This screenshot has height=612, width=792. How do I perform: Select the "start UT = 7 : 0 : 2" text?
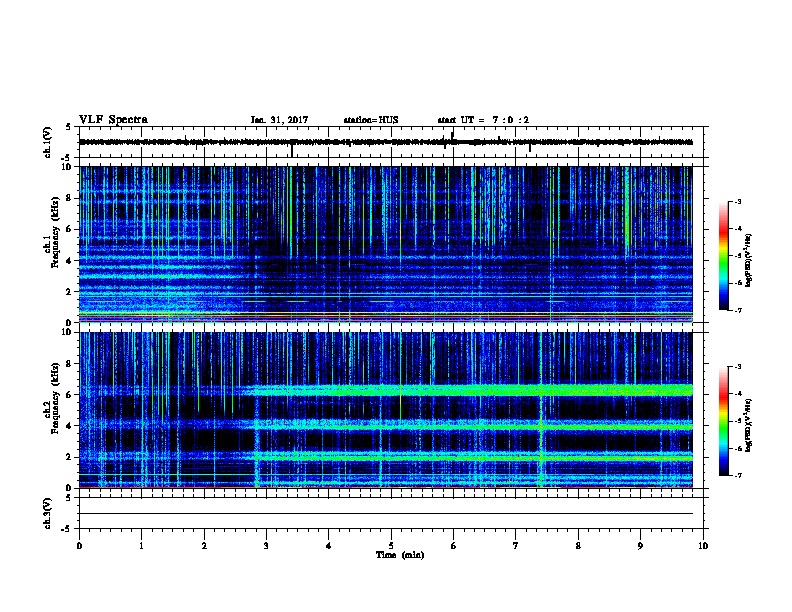point(483,120)
